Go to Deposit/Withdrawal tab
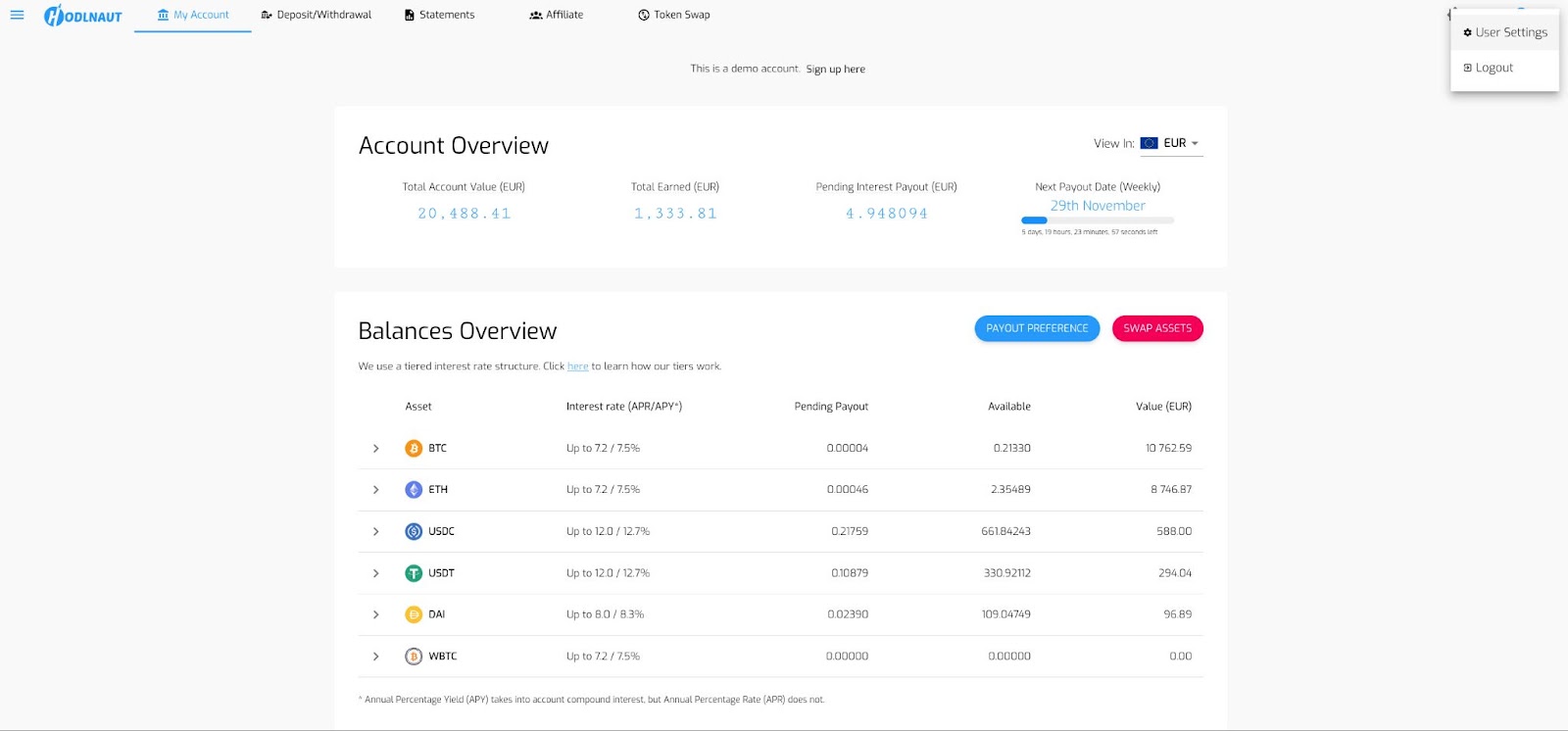 317,15
